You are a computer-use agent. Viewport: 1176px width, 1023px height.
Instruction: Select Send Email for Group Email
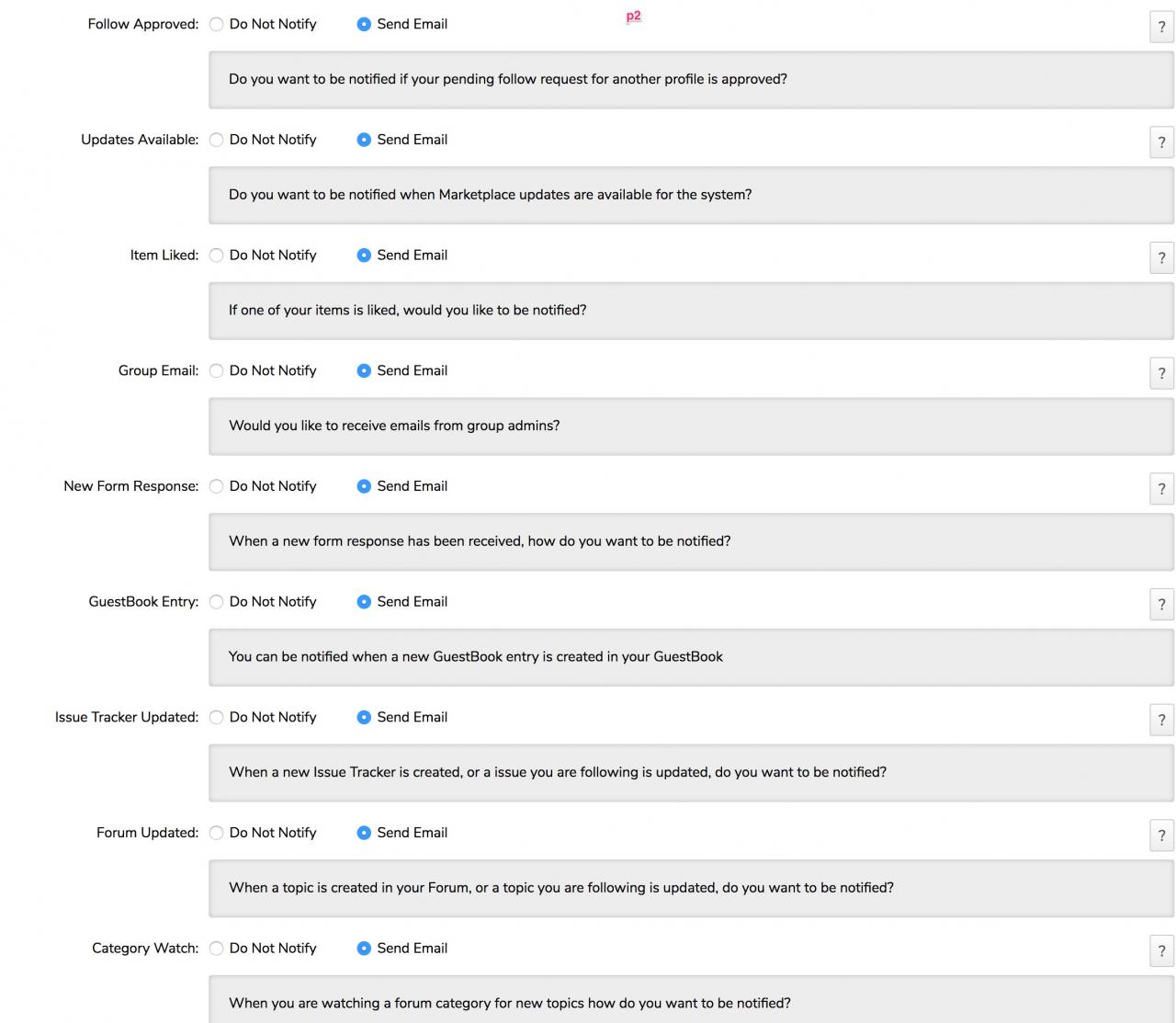pos(364,371)
